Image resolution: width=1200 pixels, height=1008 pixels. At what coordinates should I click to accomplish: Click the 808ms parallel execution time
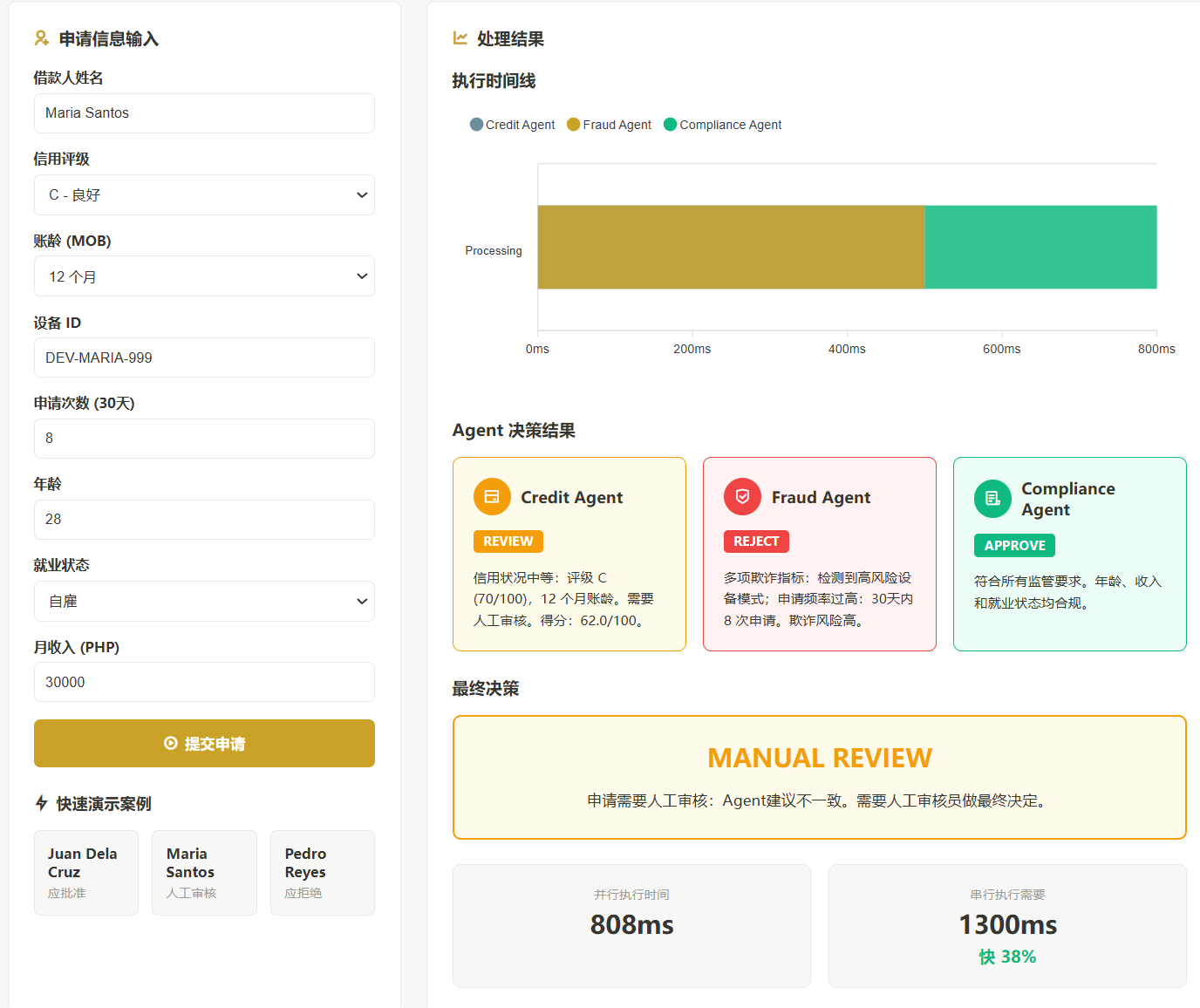pyautogui.click(x=632, y=924)
